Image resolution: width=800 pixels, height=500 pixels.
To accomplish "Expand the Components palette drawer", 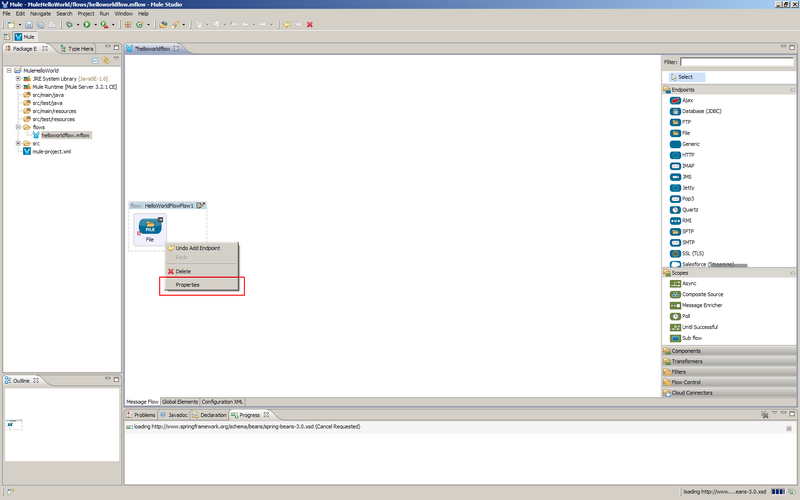I will click(x=729, y=351).
